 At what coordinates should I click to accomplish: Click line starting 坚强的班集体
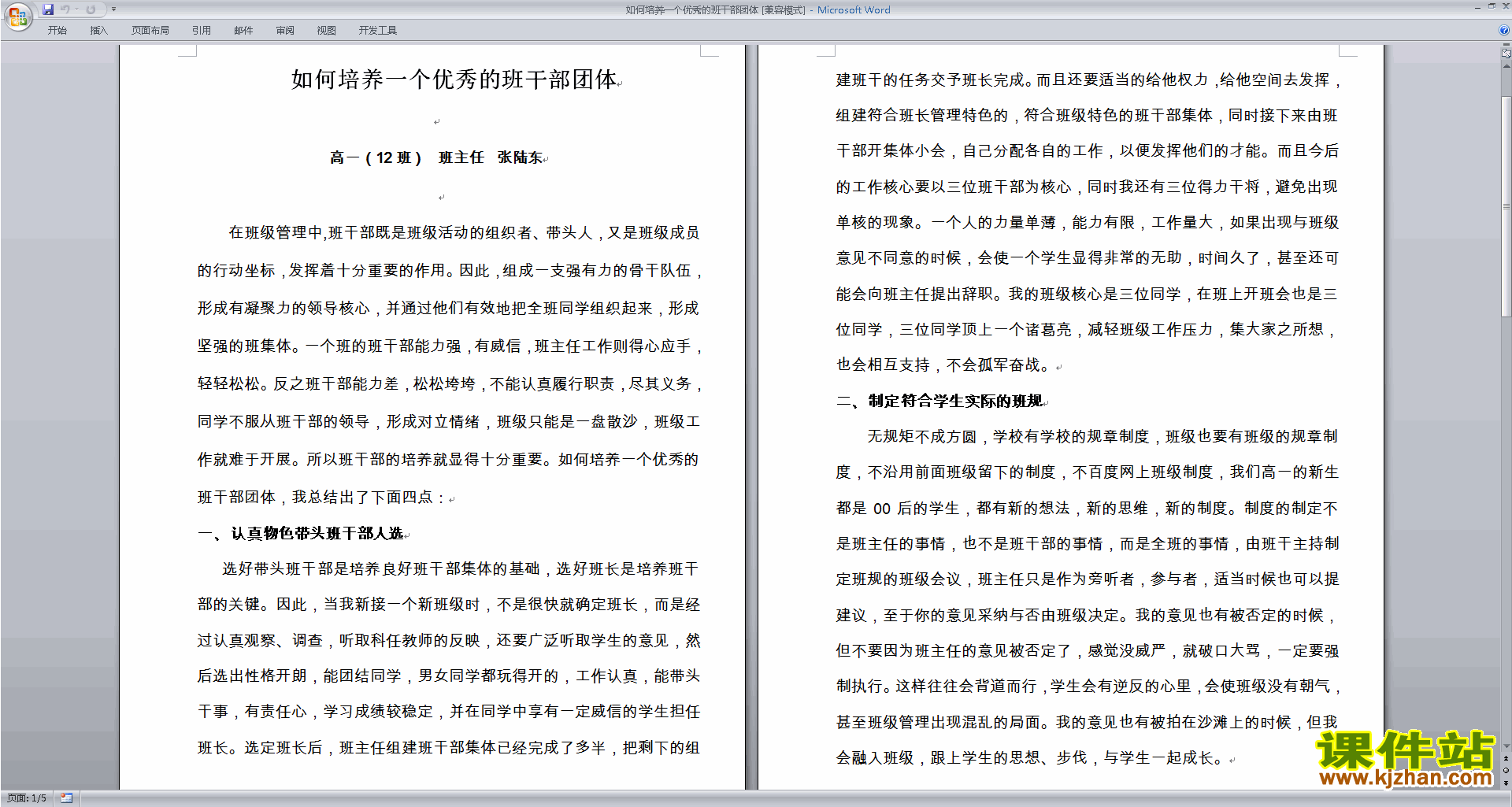[x=449, y=346]
